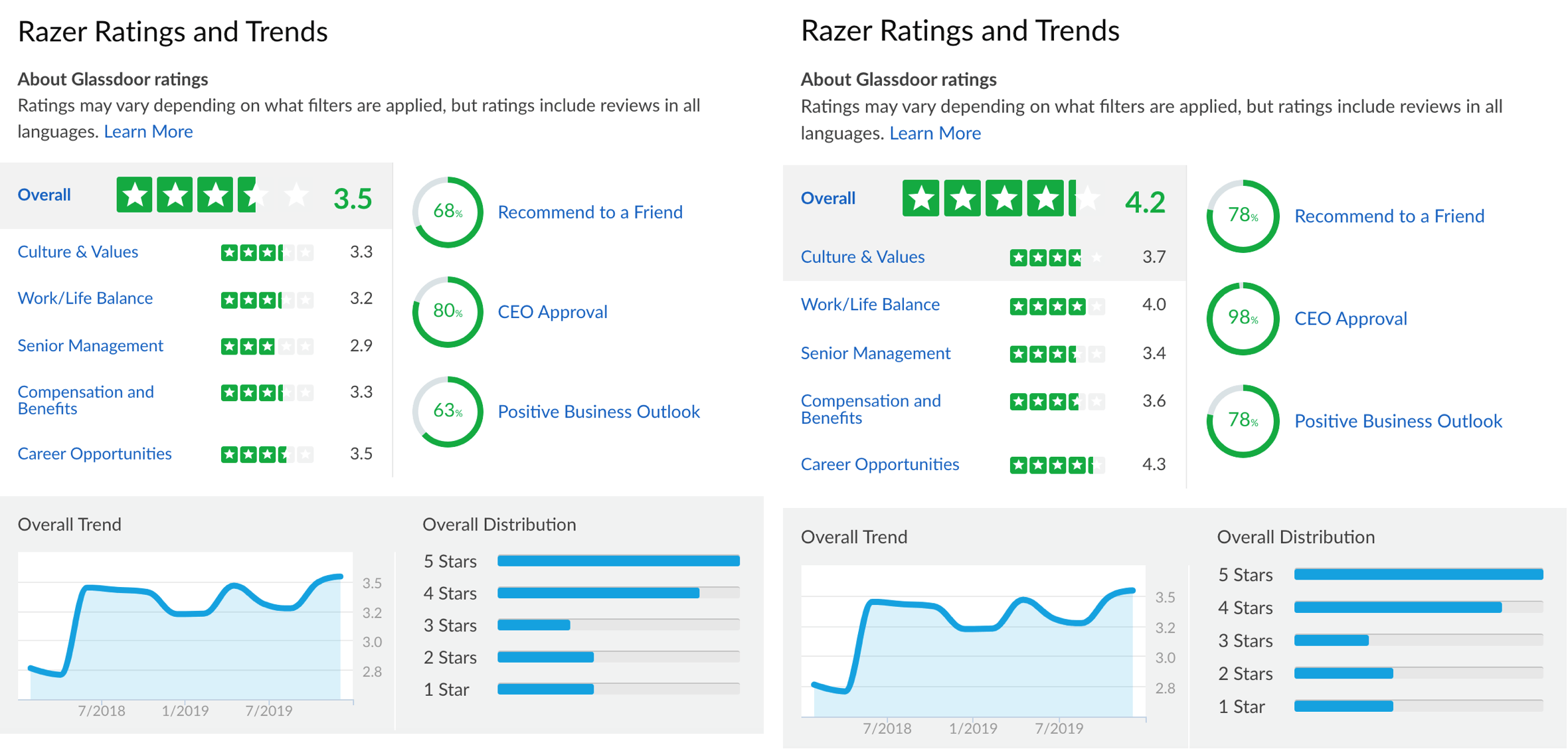
Task: Click CEO Approval beside 98%
Action: (x=1351, y=319)
